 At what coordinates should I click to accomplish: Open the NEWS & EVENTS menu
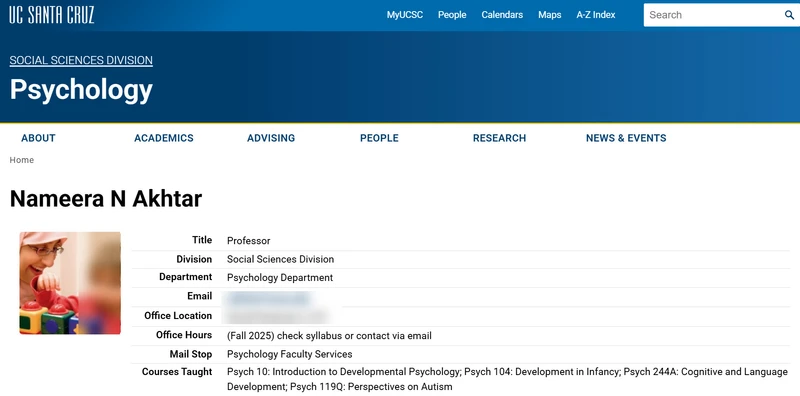coord(626,138)
